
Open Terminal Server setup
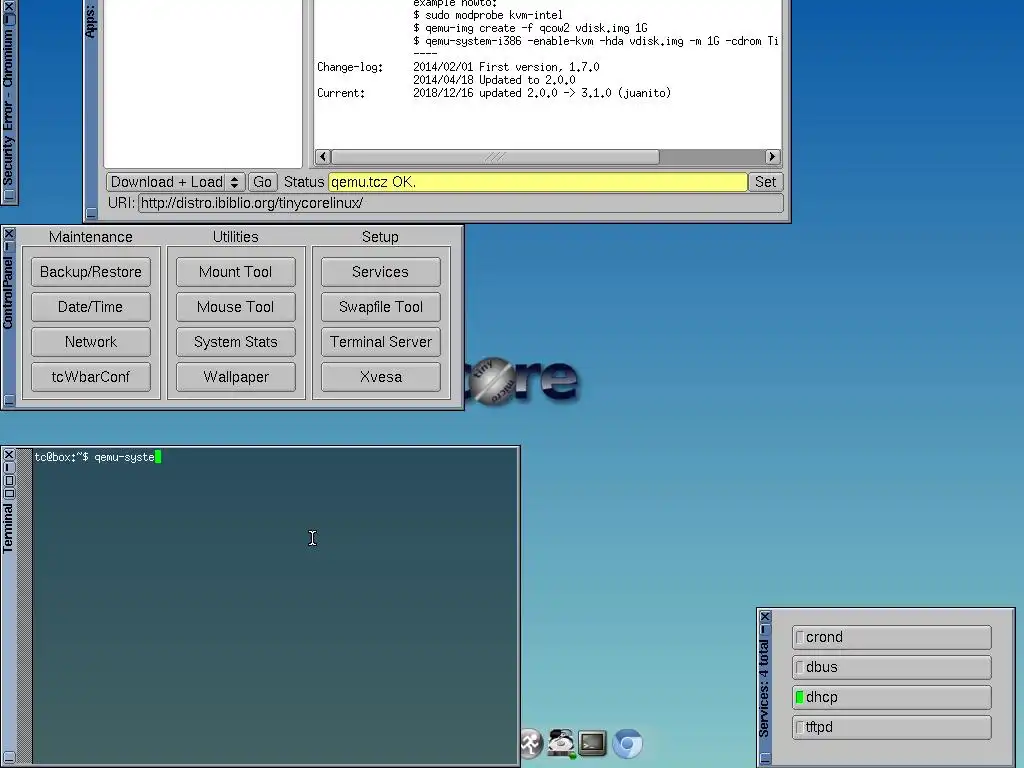[381, 342]
